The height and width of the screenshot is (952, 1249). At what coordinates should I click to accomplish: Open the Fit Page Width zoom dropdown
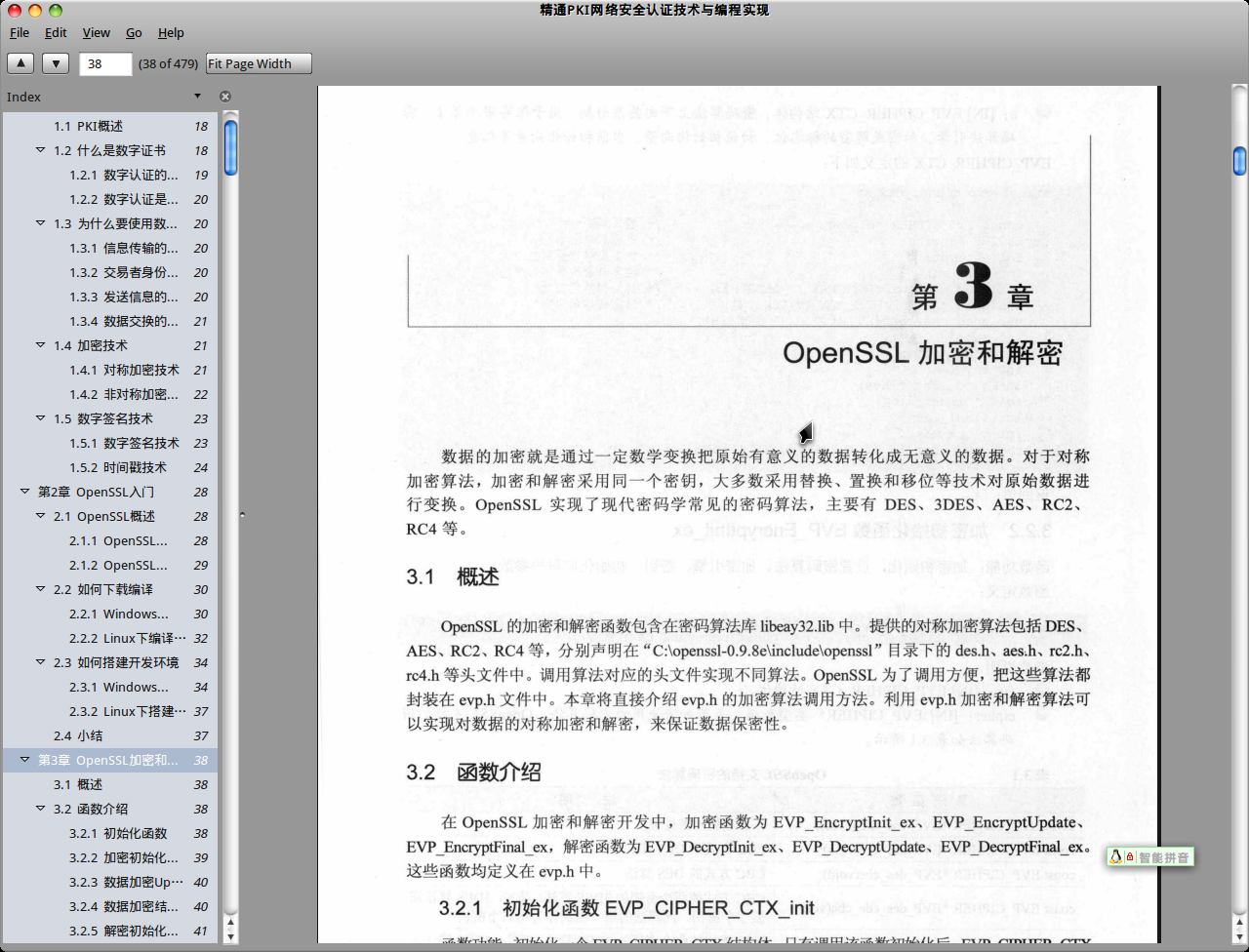pos(259,63)
